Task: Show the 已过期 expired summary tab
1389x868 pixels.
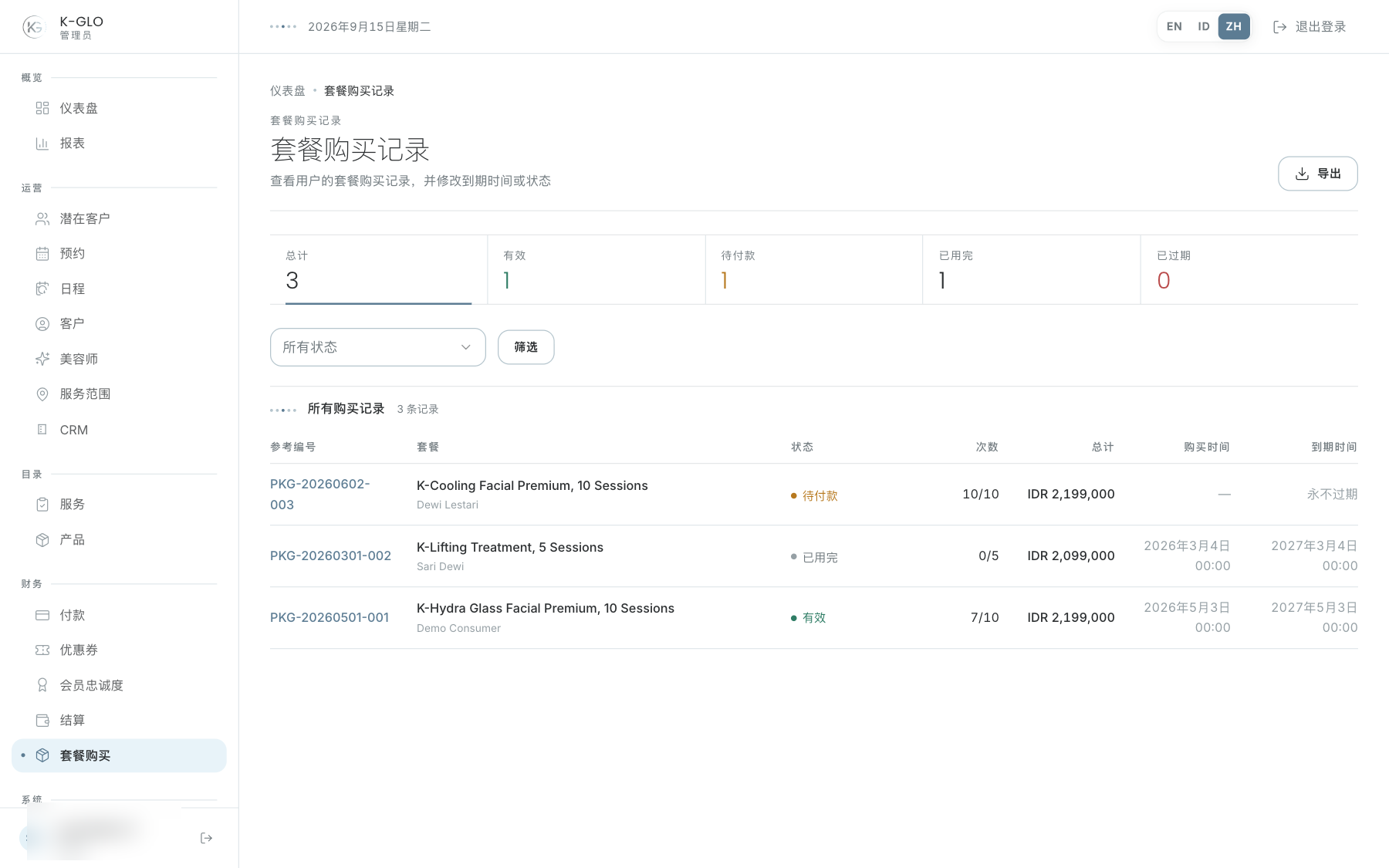Action: pyautogui.click(x=1249, y=270)
